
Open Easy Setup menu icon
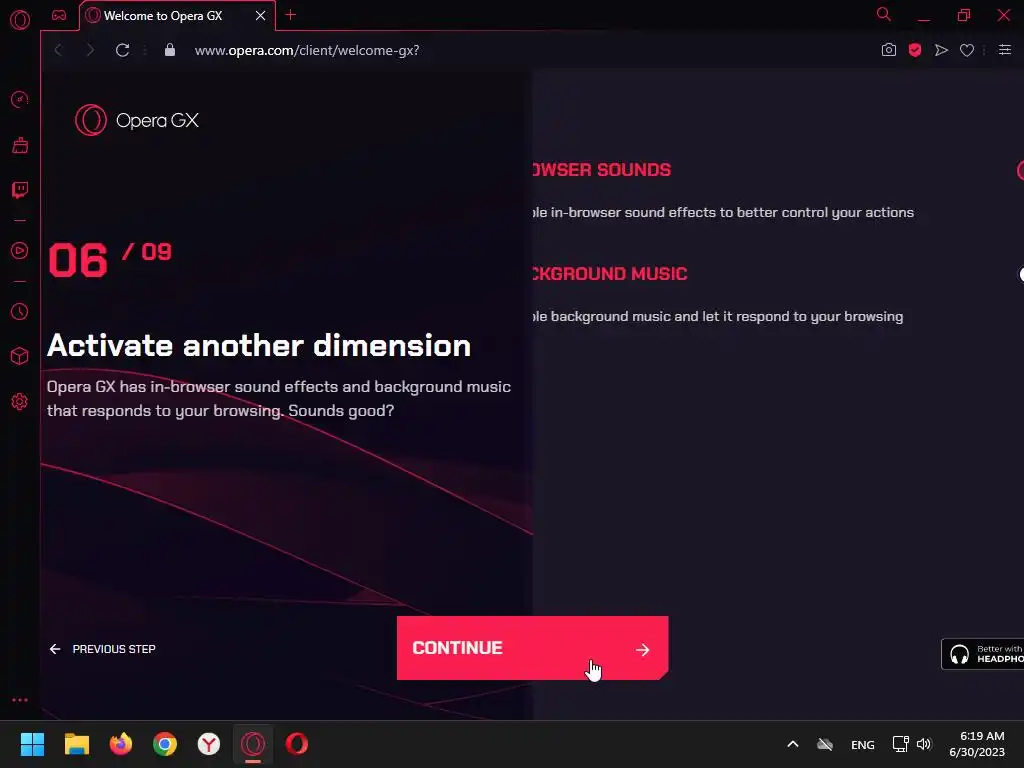[1005, 50]
